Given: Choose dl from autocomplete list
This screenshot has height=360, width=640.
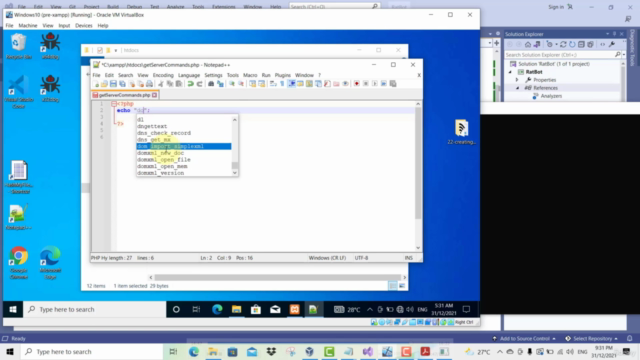Looking at the screenshot, I should 184,120.
